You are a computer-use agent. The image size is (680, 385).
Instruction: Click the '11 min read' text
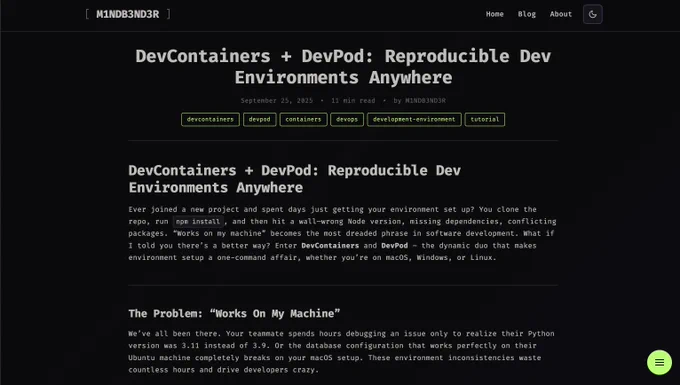(353, 101)
